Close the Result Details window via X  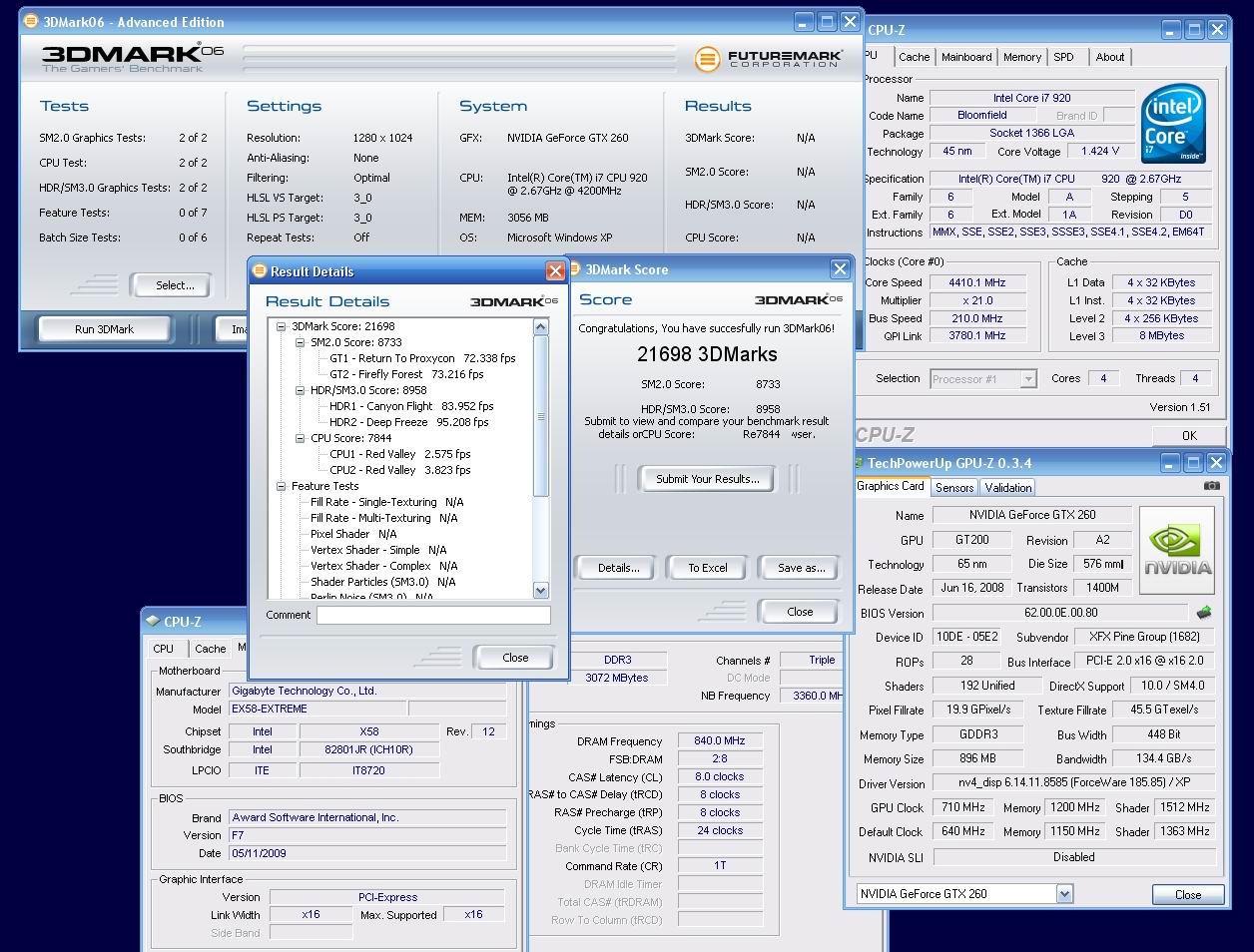pos(555,271)
